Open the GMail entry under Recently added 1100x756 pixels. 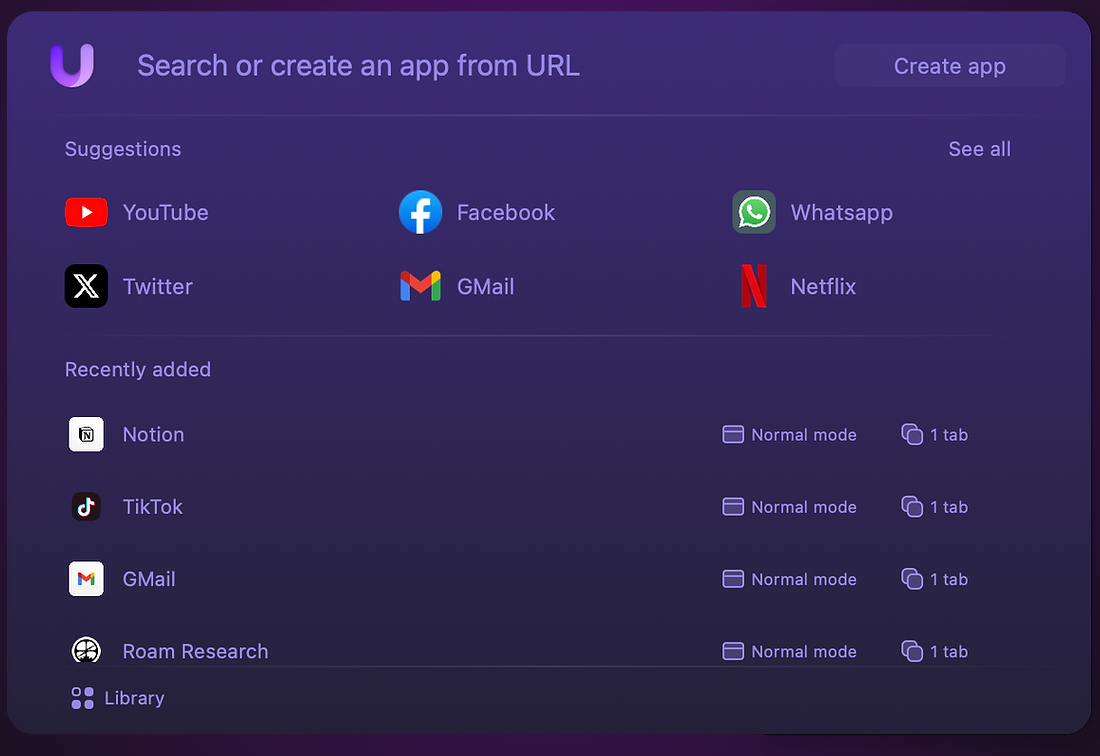148,579
